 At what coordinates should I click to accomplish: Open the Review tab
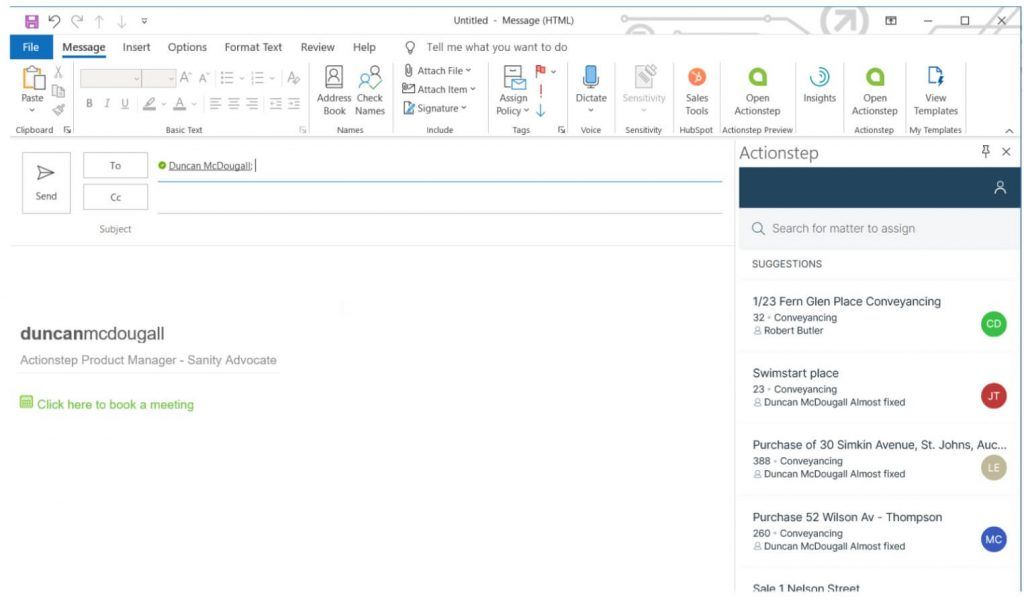[x=317, y=47]
